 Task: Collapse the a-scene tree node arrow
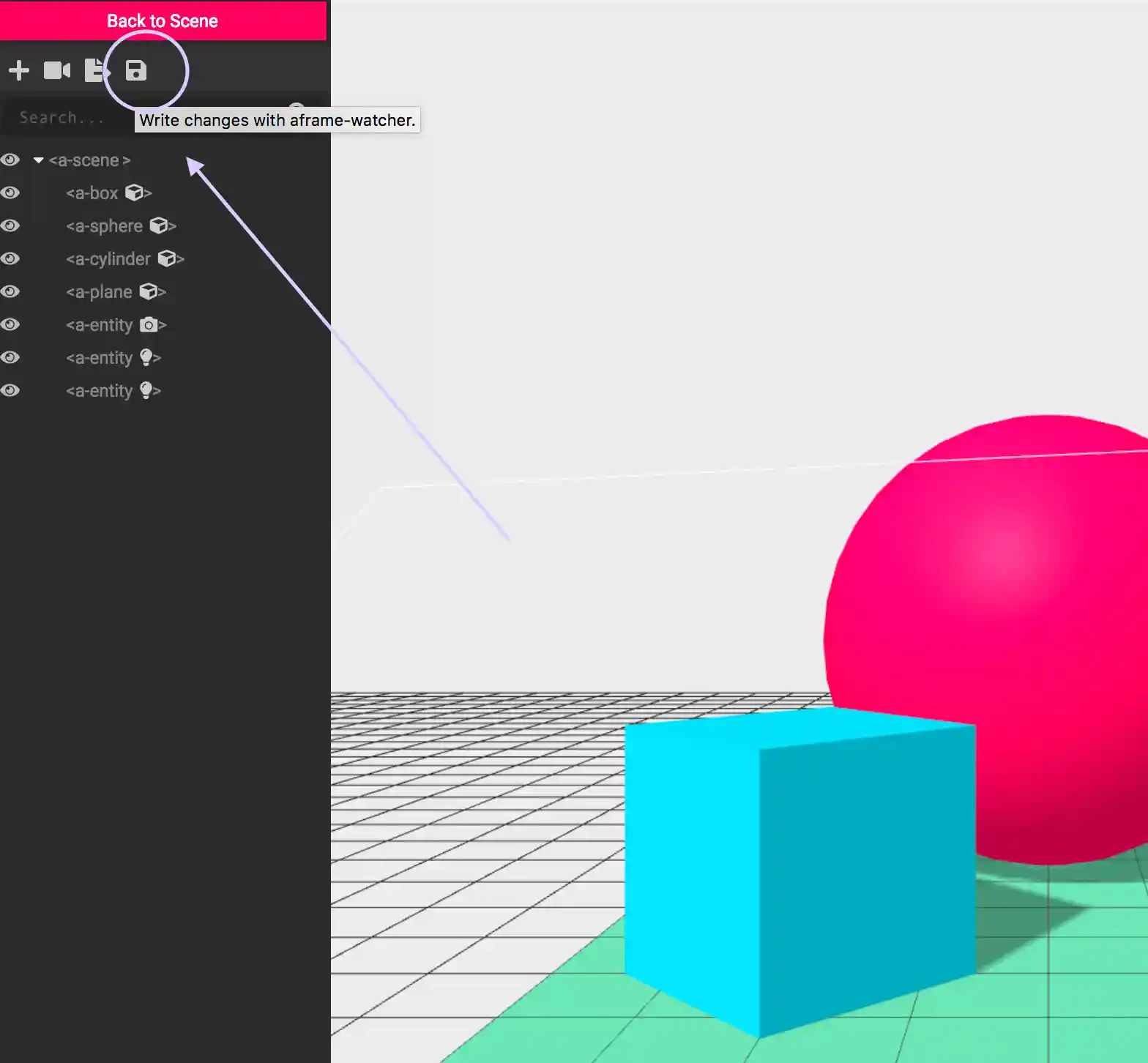(x=39, y=160)
